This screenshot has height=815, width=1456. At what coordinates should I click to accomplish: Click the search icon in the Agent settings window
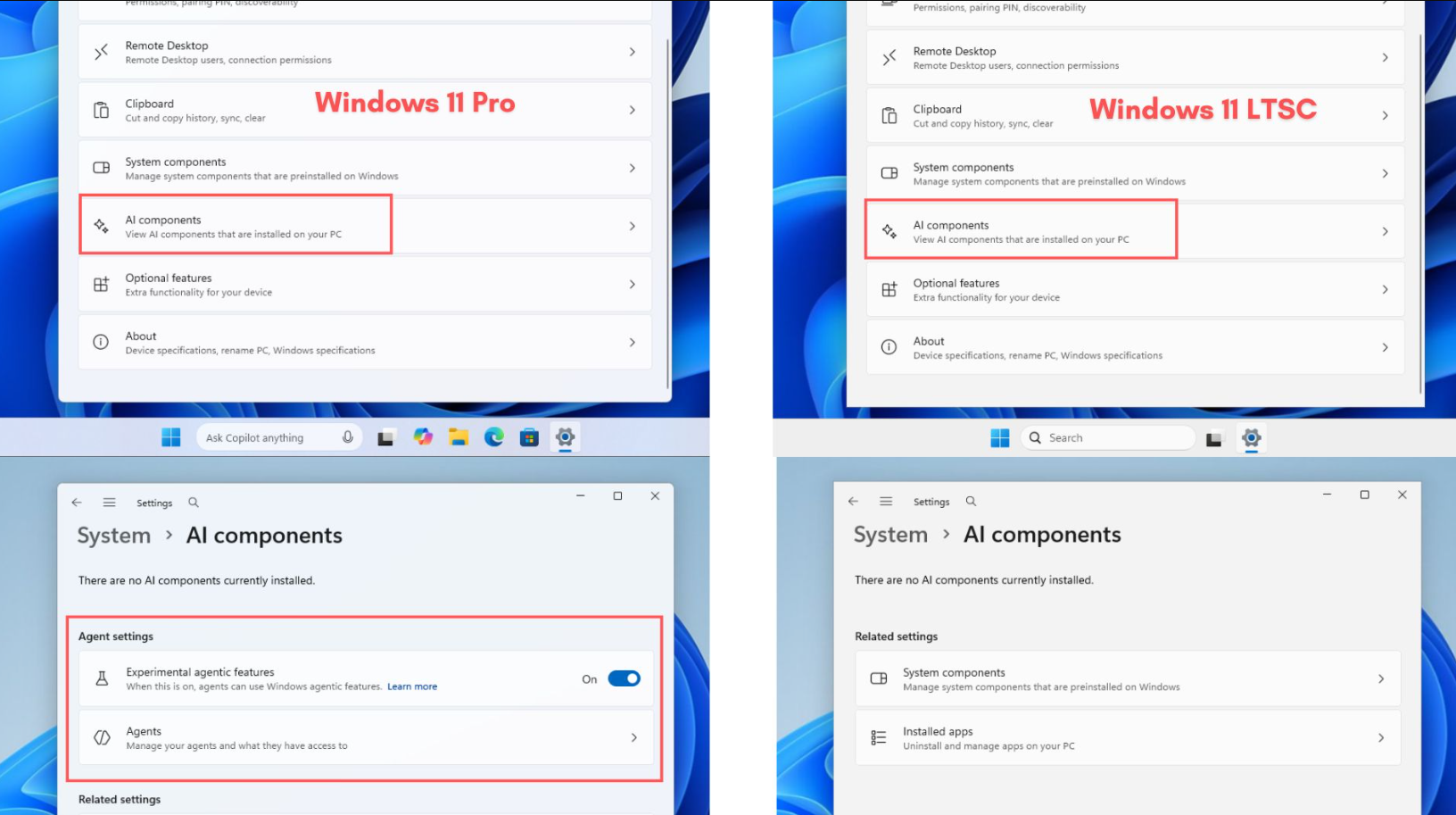pyautogui.click(x=194, y=503)
